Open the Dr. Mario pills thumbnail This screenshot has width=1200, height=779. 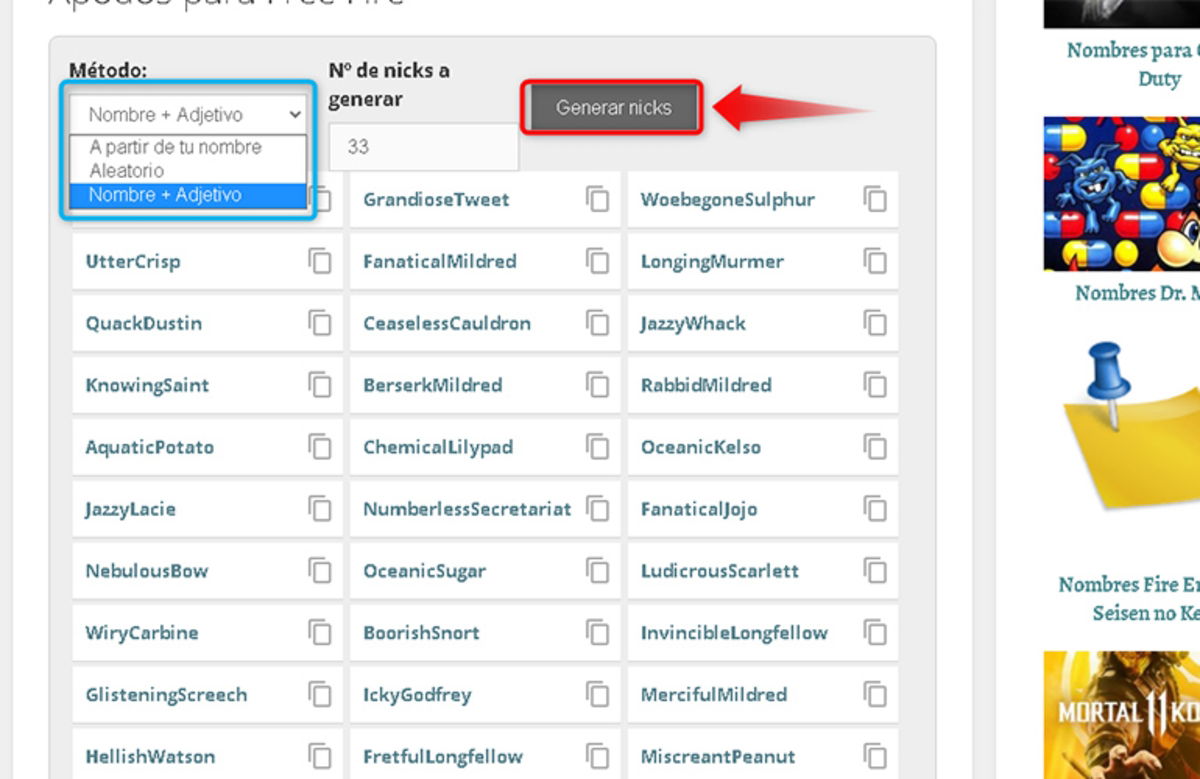click(1122, 194)
